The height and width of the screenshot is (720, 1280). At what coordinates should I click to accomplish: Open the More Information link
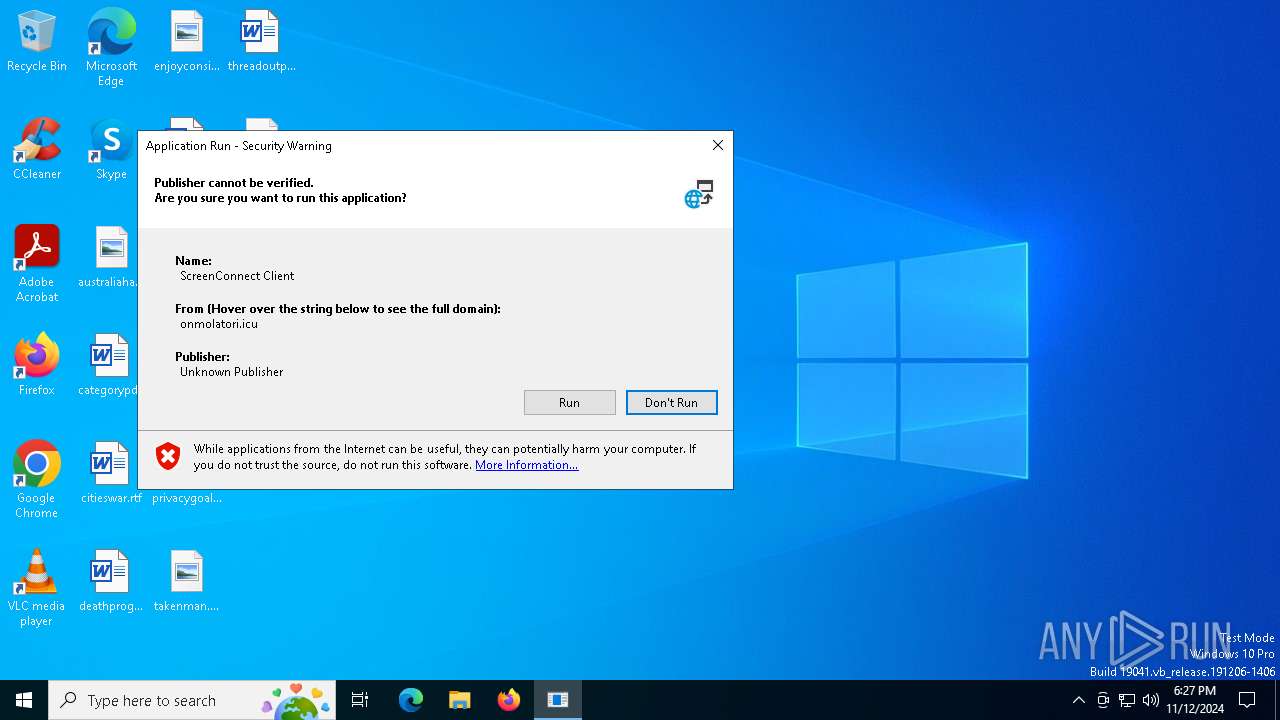[x=526, y=465]
